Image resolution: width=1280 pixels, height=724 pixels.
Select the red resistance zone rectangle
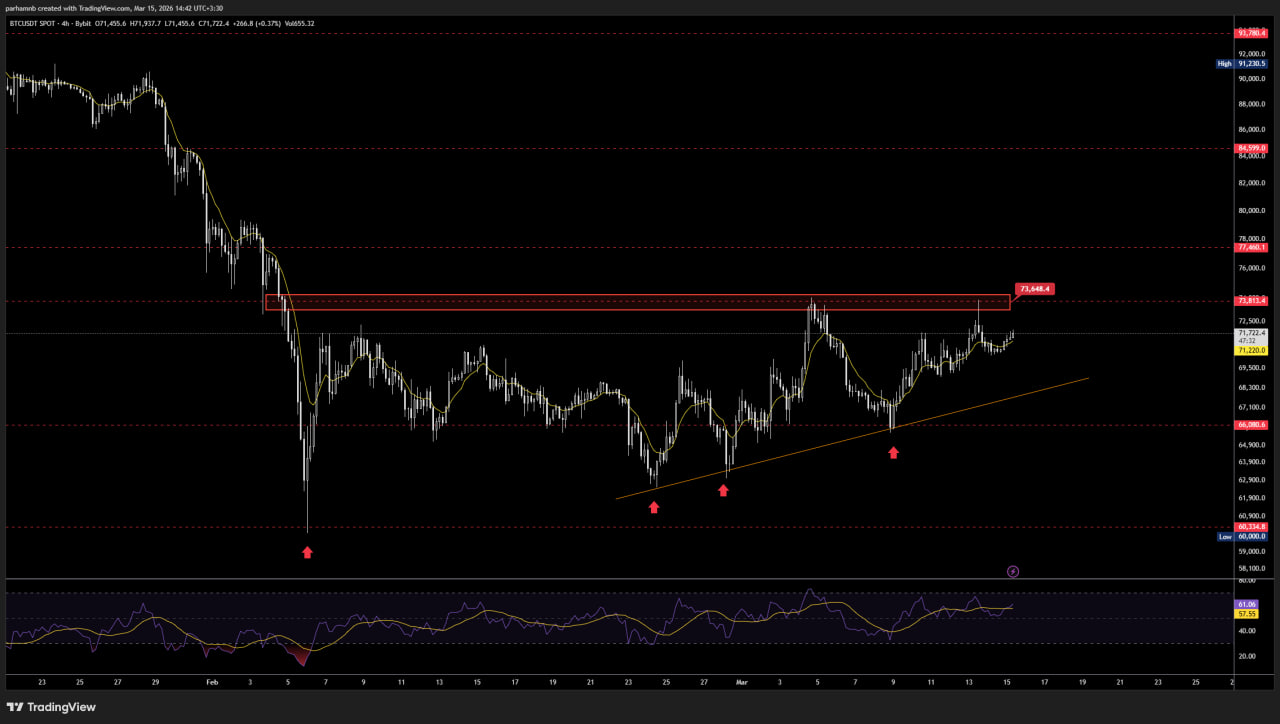[x=636, y=302]
